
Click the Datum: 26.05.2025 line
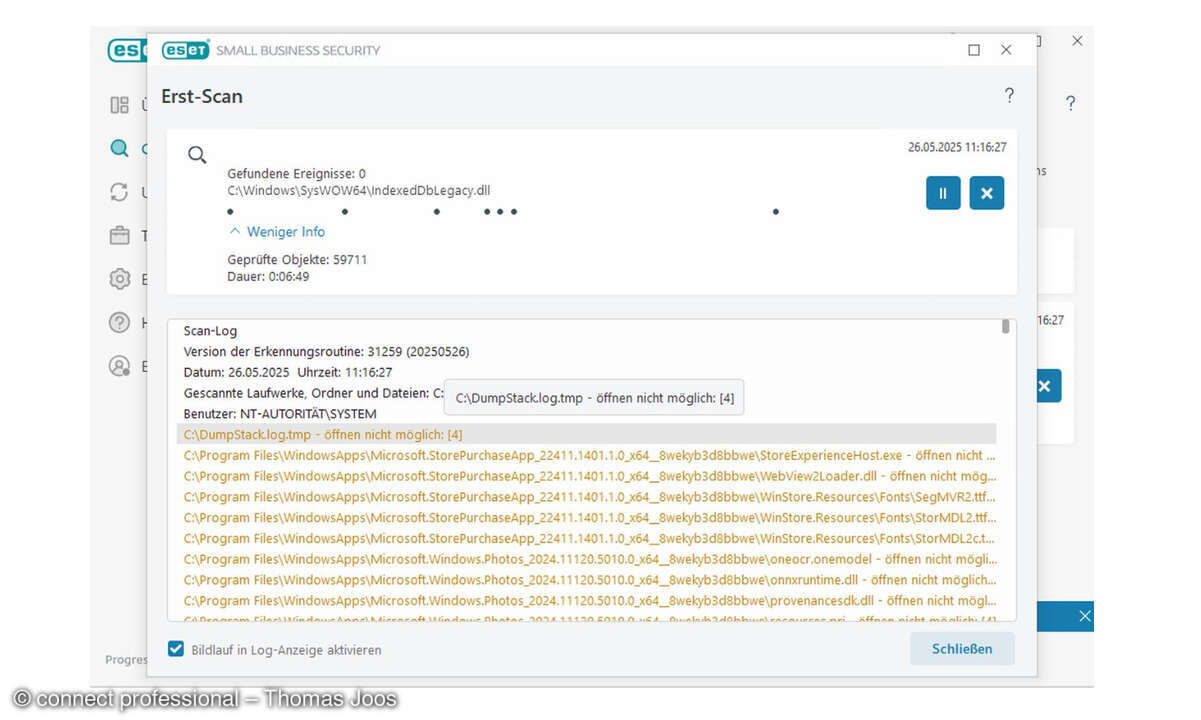pyautogui.click(x=288, y=372)
